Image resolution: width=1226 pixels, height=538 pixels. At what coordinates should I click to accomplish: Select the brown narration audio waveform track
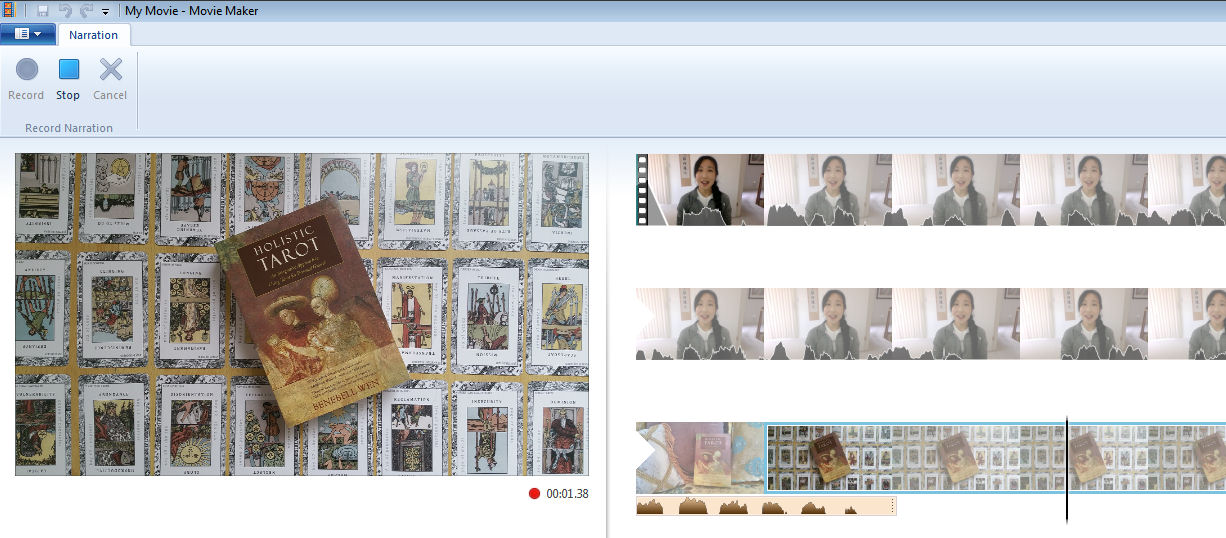[x=765, y=506]
